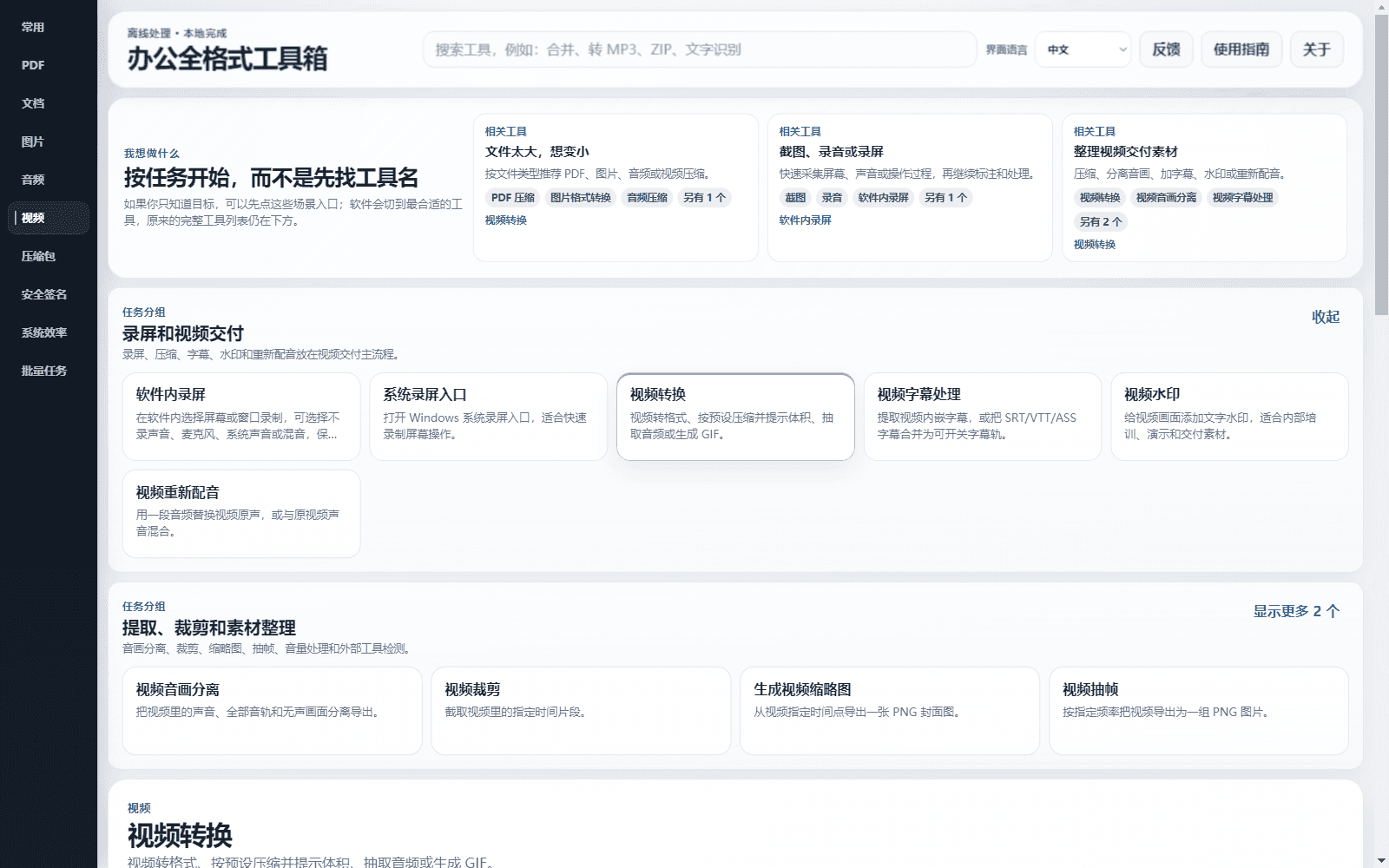Open the 音频 sidebar category
1389x868 pixels.
(49, 180)
